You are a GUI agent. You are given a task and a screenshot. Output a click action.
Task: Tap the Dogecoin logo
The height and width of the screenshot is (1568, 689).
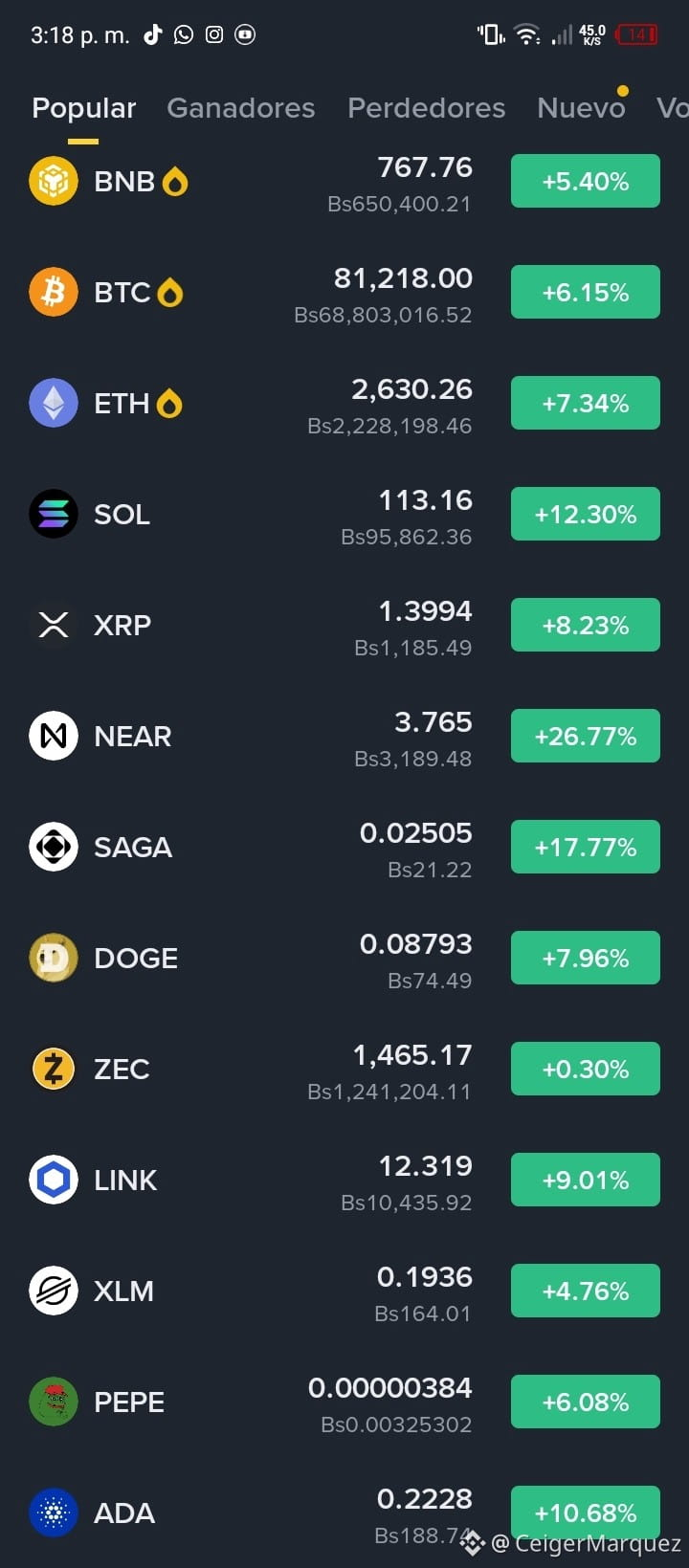point(54,958)
